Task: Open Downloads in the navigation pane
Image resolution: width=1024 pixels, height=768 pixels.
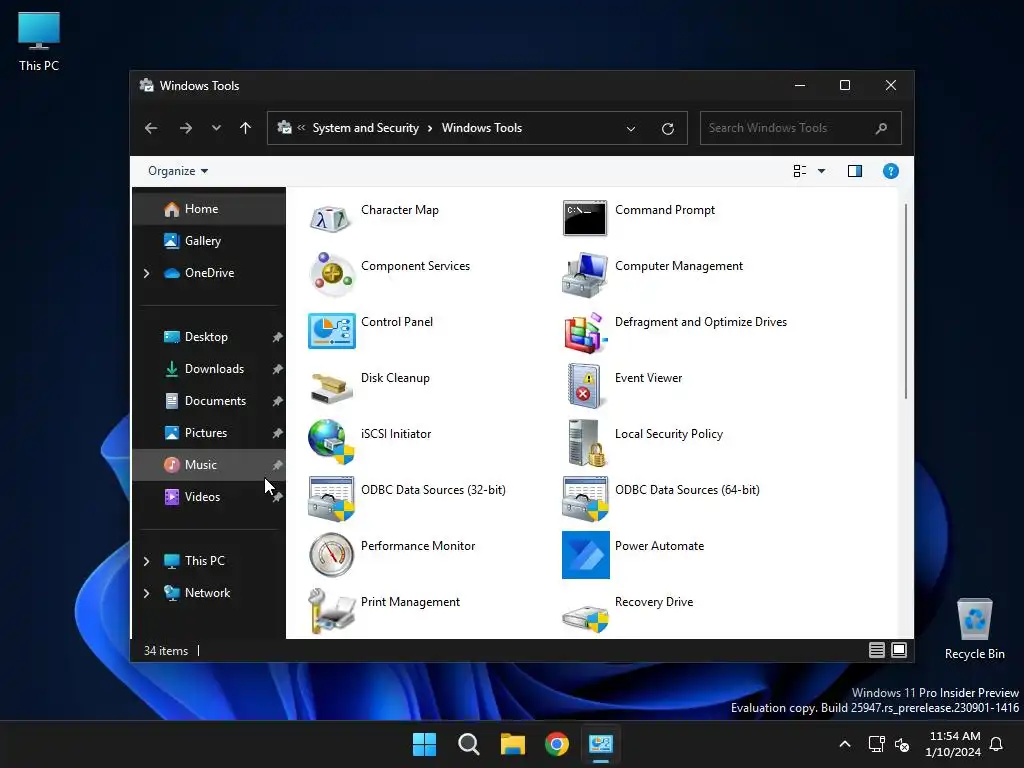Action: coord(208,369)
